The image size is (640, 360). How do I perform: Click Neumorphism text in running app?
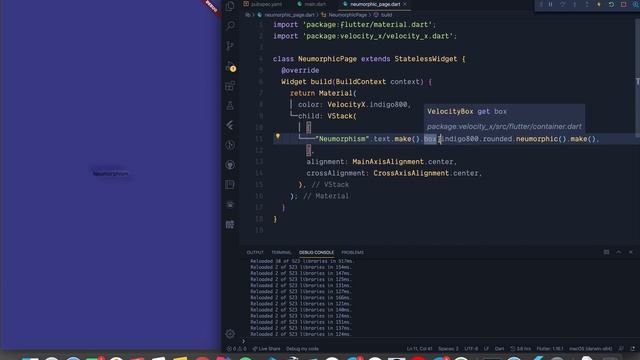click(110, 173)
